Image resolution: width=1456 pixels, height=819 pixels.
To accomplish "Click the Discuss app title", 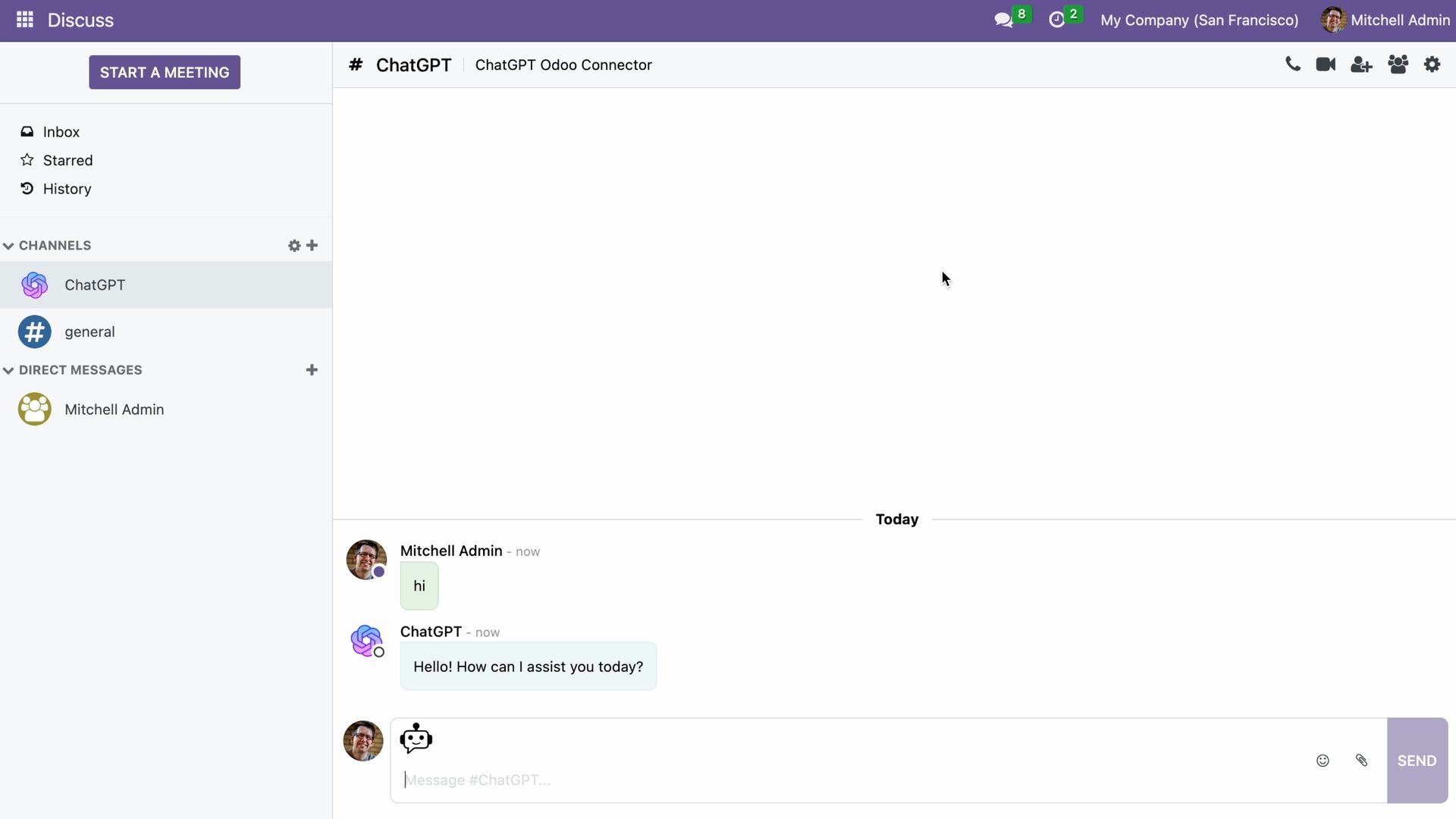I will pos(80,20).
